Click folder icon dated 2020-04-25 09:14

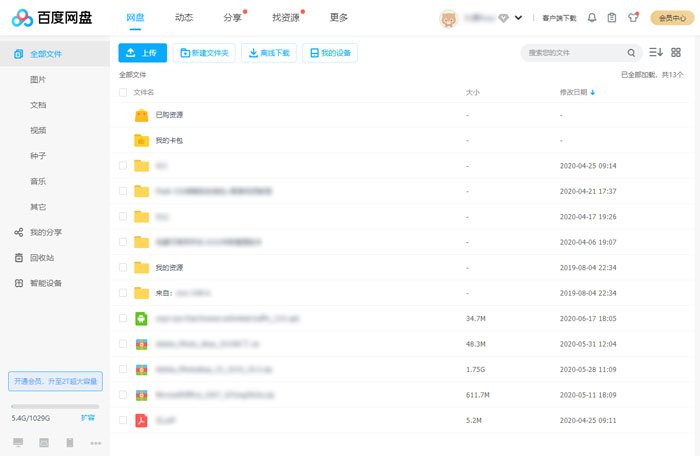[x=142, y=166]
